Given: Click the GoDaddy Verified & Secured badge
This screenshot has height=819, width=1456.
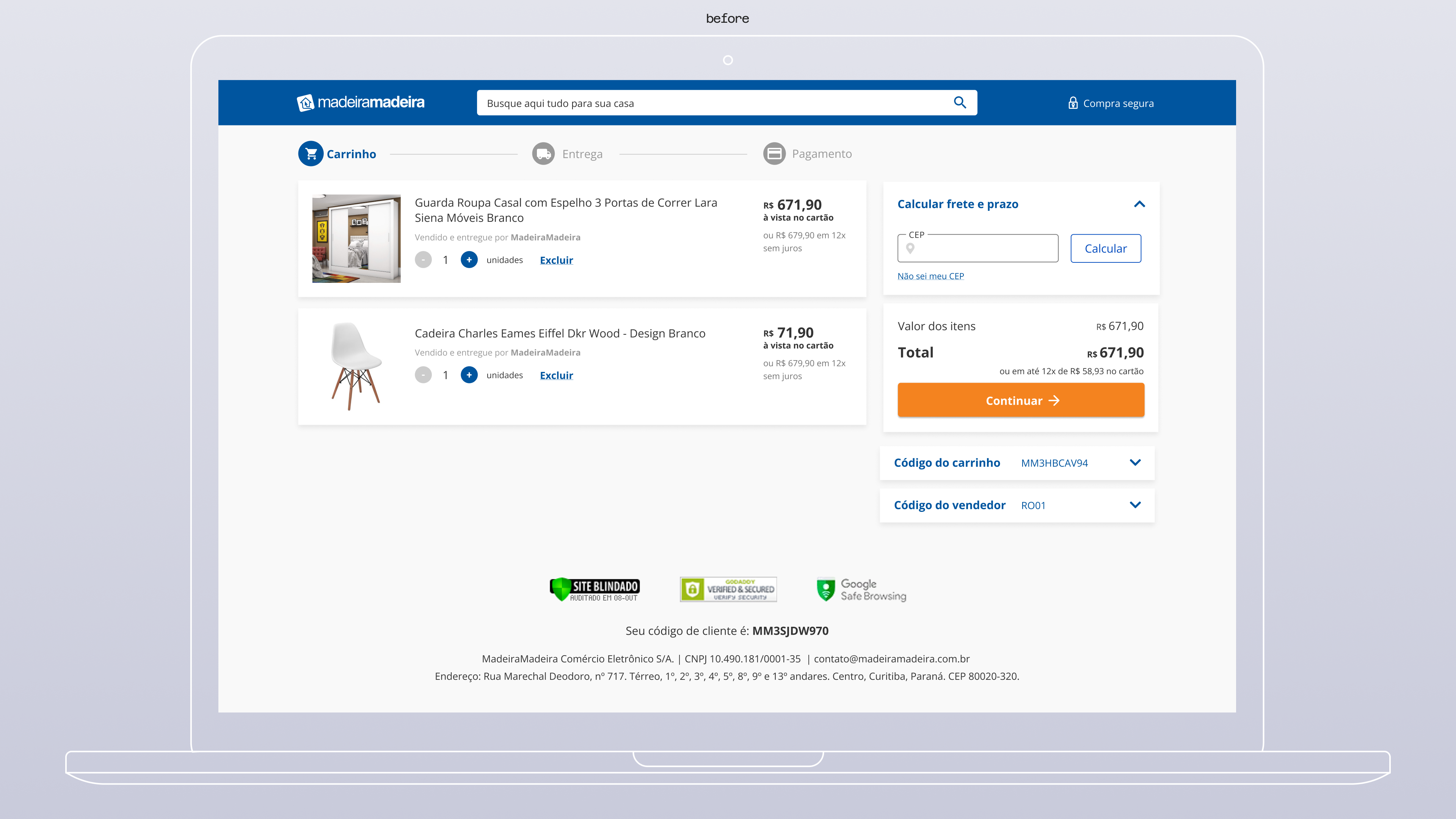Looking at the screenshot, I should [728, 590].
